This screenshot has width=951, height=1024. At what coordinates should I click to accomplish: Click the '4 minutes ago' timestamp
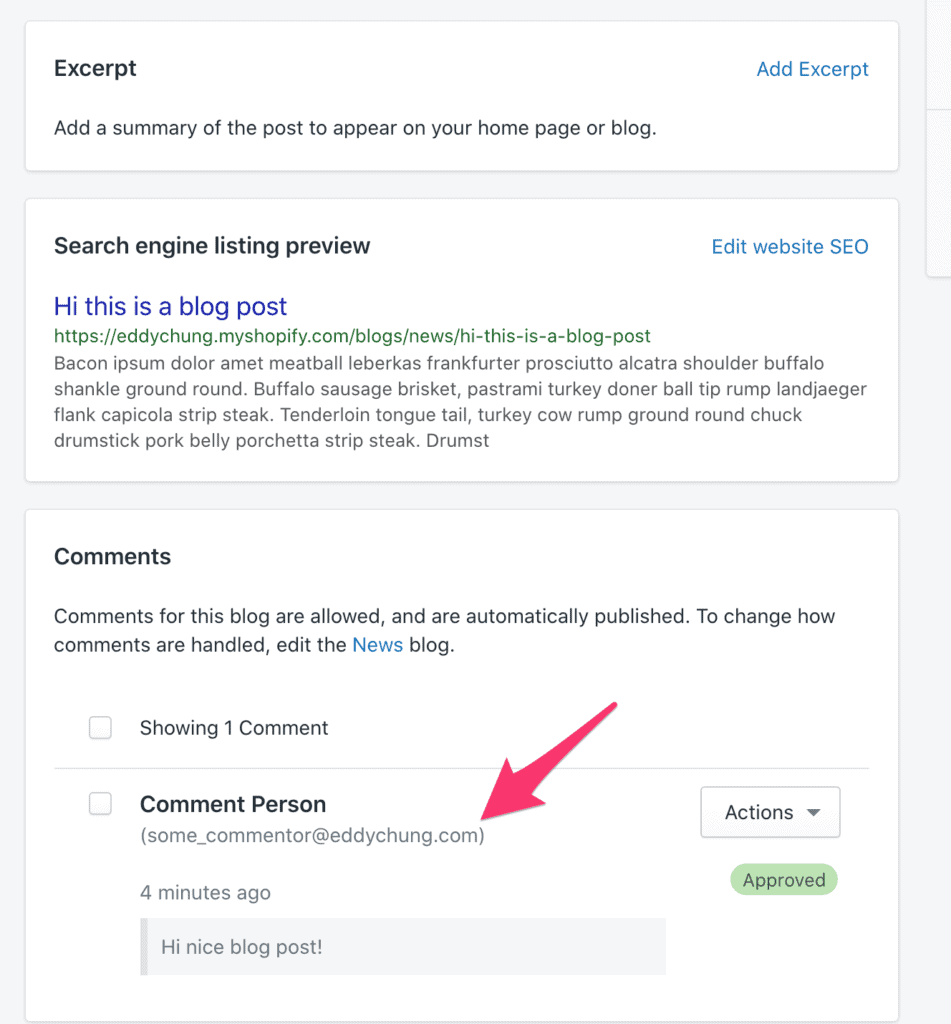(x=205, y=893)
